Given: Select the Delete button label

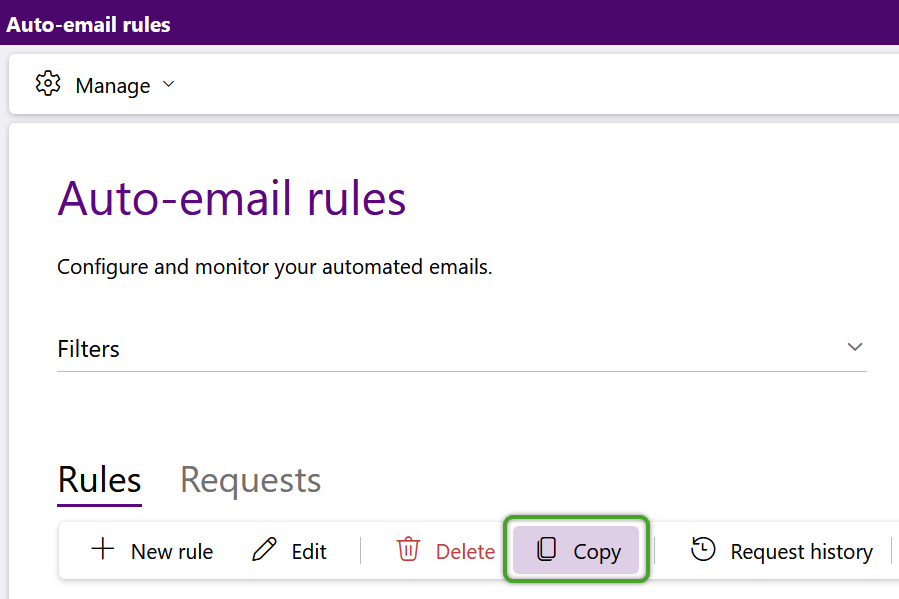Looking at the screenshot, I should pyautogui.click(x=466, y=551).
